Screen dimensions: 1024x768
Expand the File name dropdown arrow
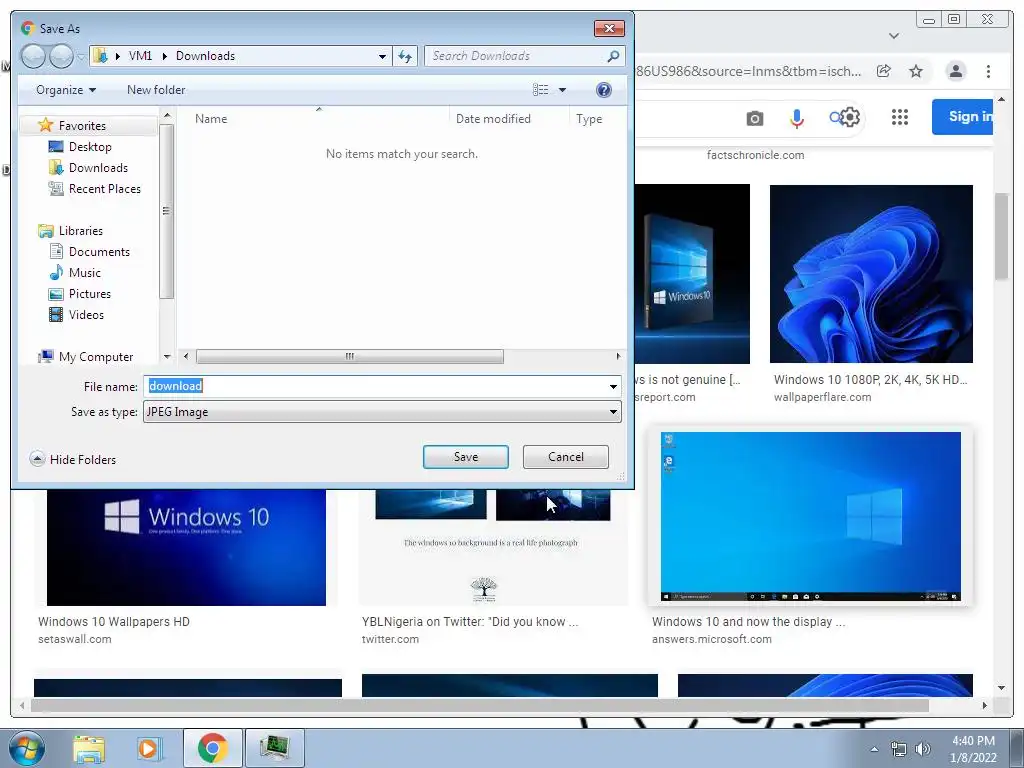click(x=613, y=387)
